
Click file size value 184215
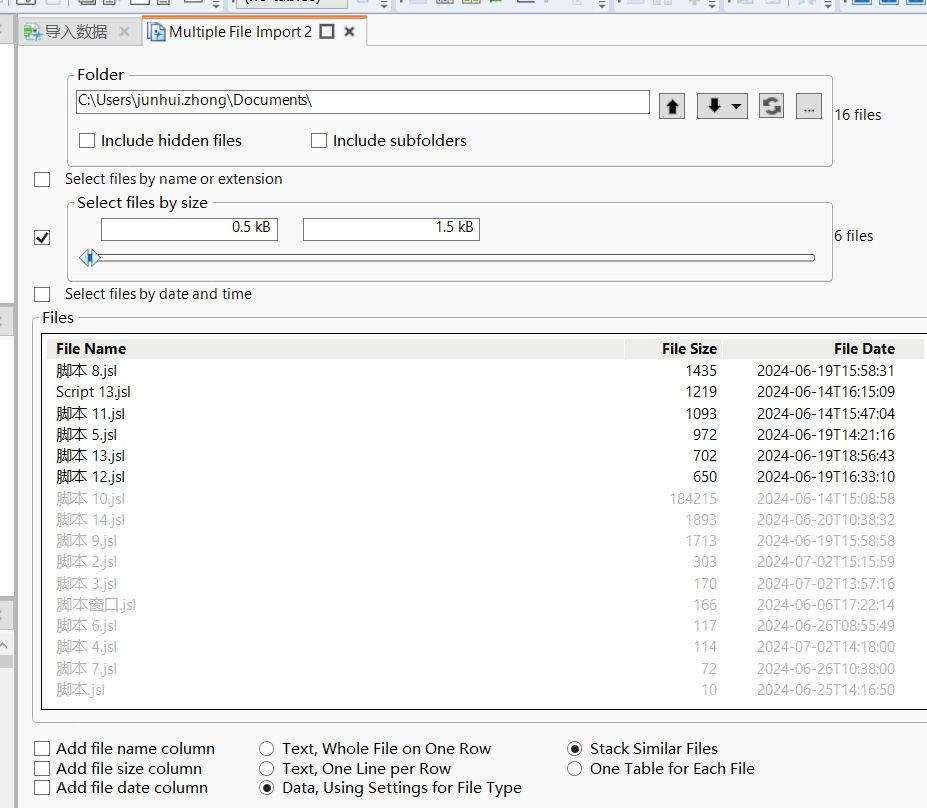(x=693, y=499)
